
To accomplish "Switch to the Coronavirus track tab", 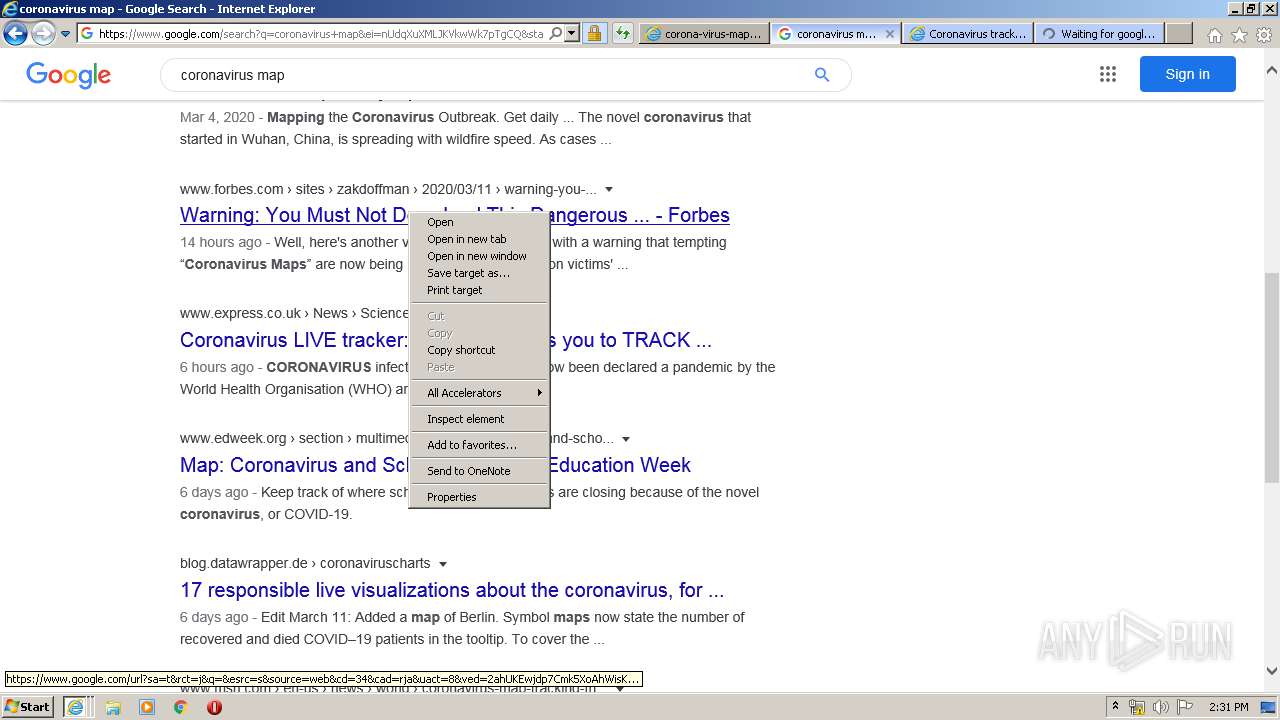I will point(968,33).
